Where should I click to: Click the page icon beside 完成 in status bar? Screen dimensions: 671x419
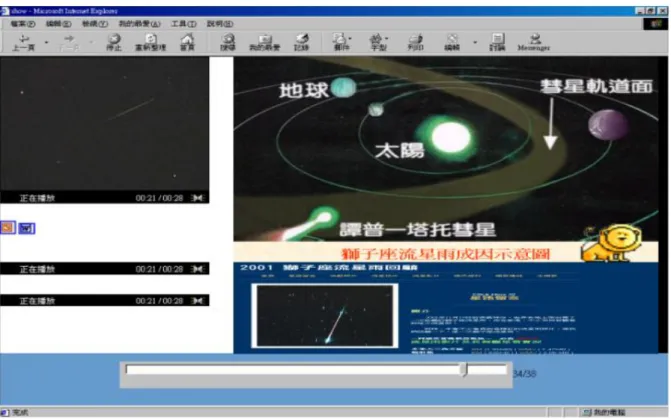(x=5, y=412)
